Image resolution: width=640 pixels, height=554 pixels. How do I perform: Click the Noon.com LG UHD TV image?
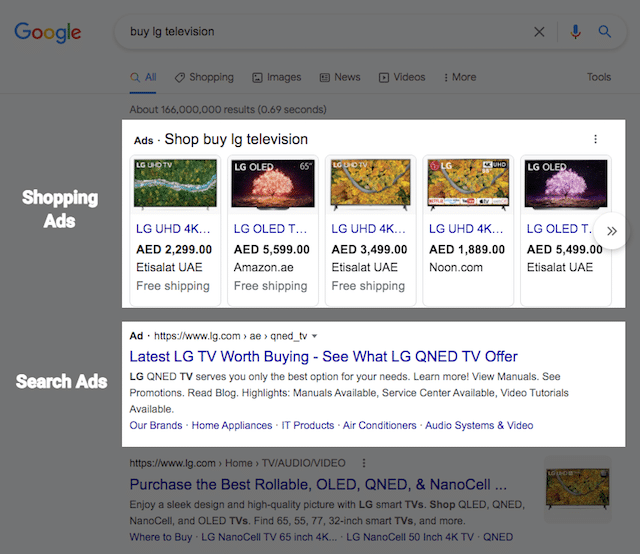465,185
